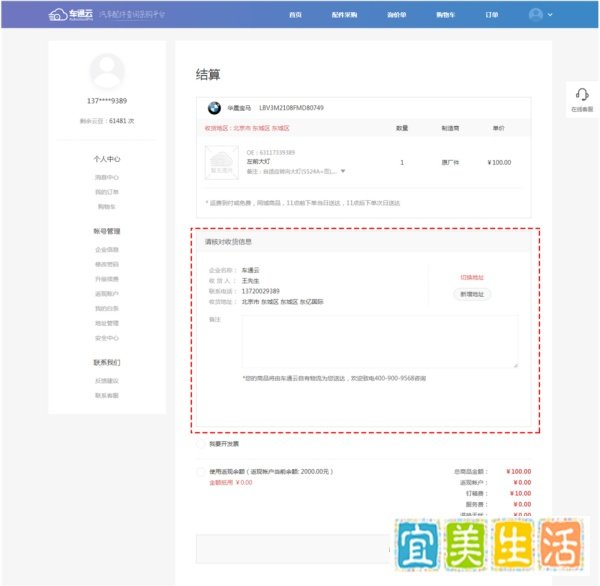The height and width of the screenshot is (586, 600).
Task: Click the 左前大灯 product name
Action: coord(258,162)
